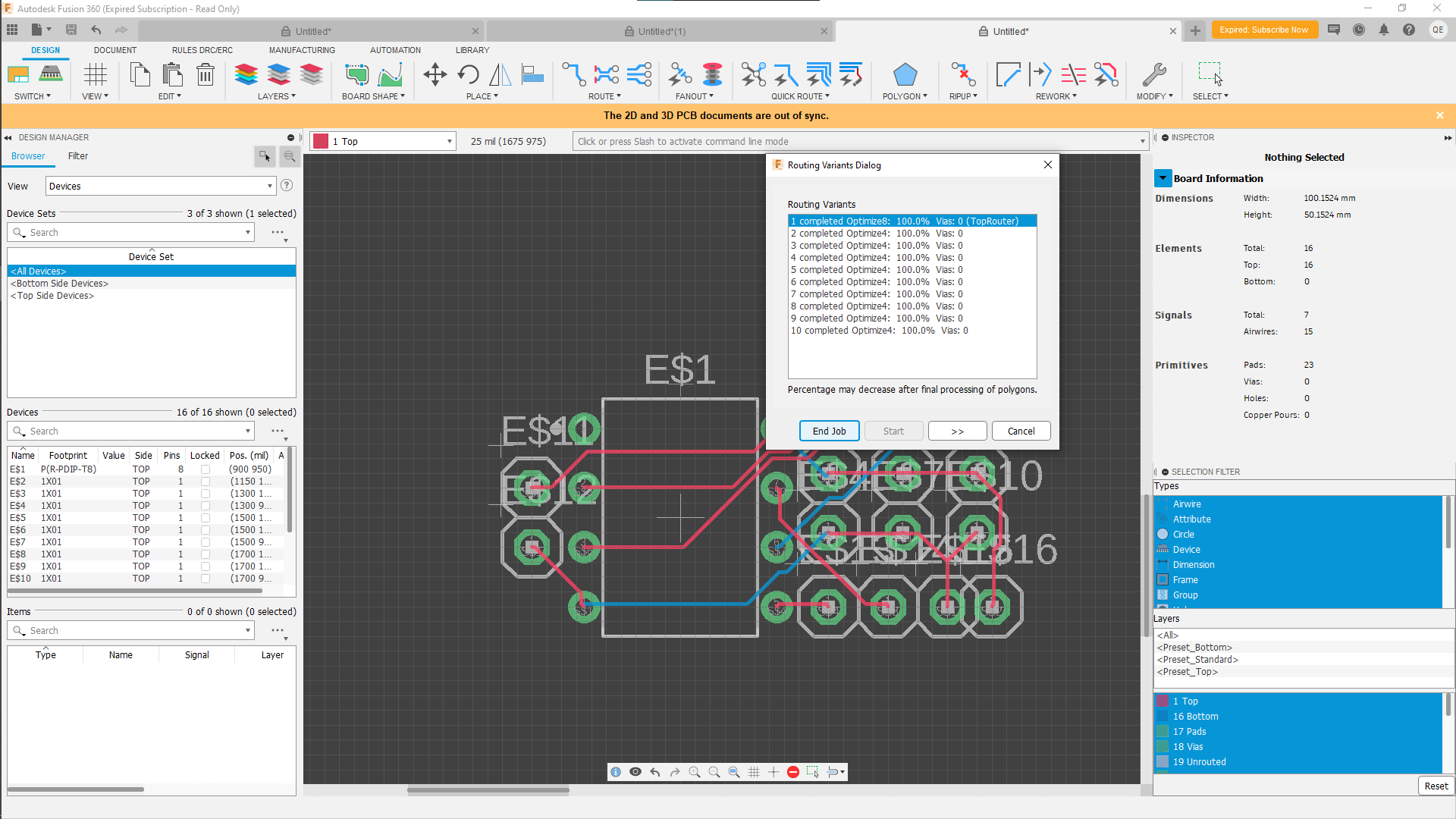Select the Polygon tool icon
The height and width of the screenshot is (819, 1456).
coord(901,75)
